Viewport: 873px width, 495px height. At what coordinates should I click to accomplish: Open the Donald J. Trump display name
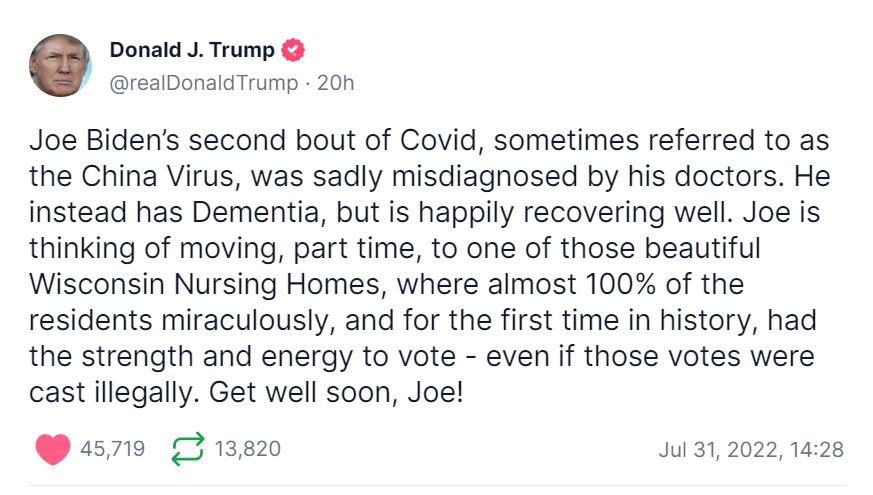point(191,50)
